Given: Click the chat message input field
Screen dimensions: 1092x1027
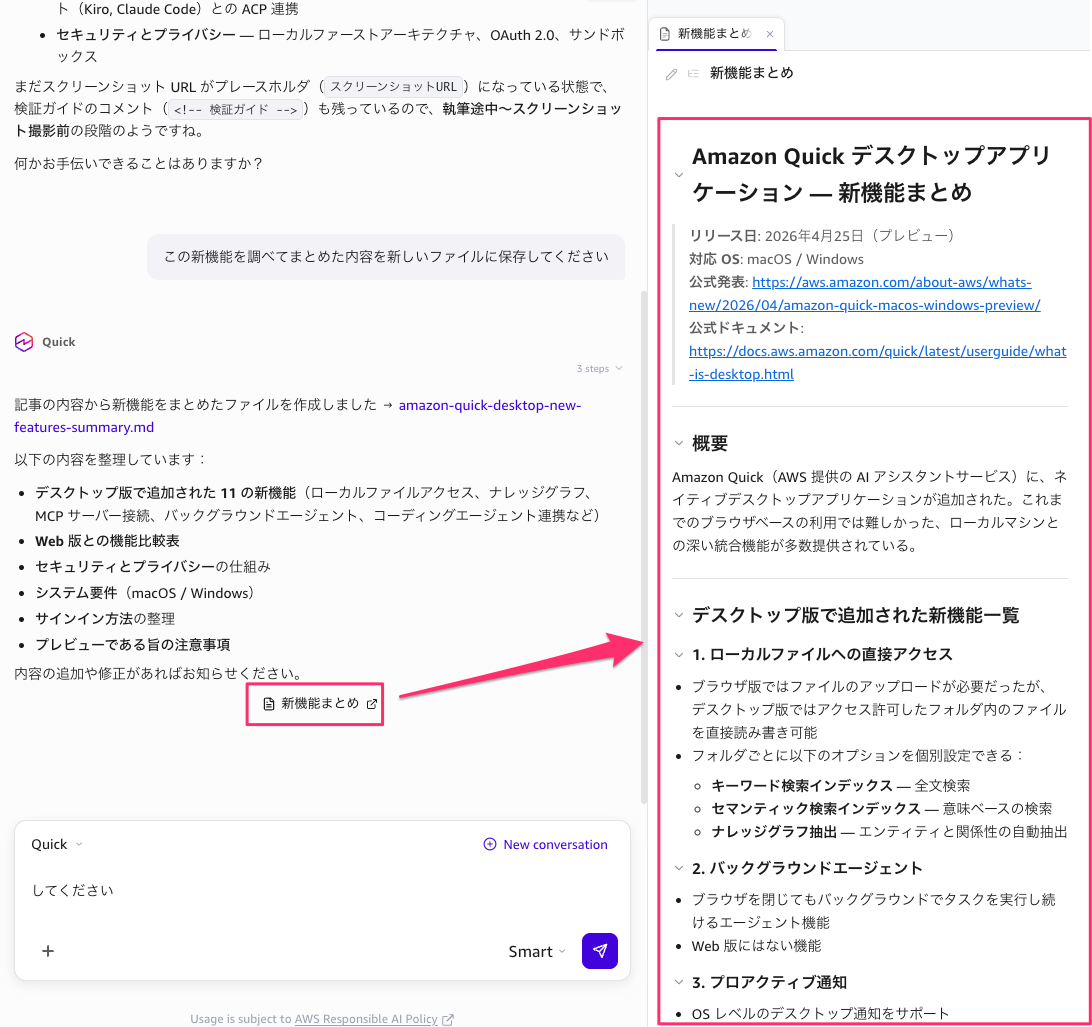Looking at the screenshot, I should 320,891.
